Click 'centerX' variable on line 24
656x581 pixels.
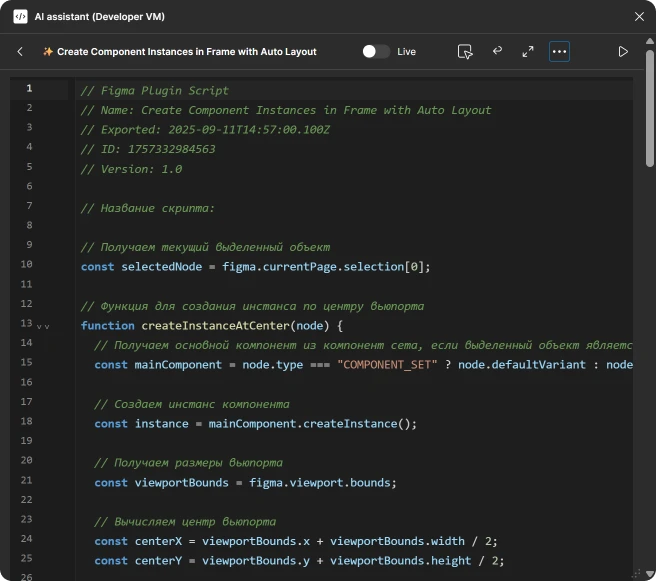pyautogui.click(x=158, y=541)
